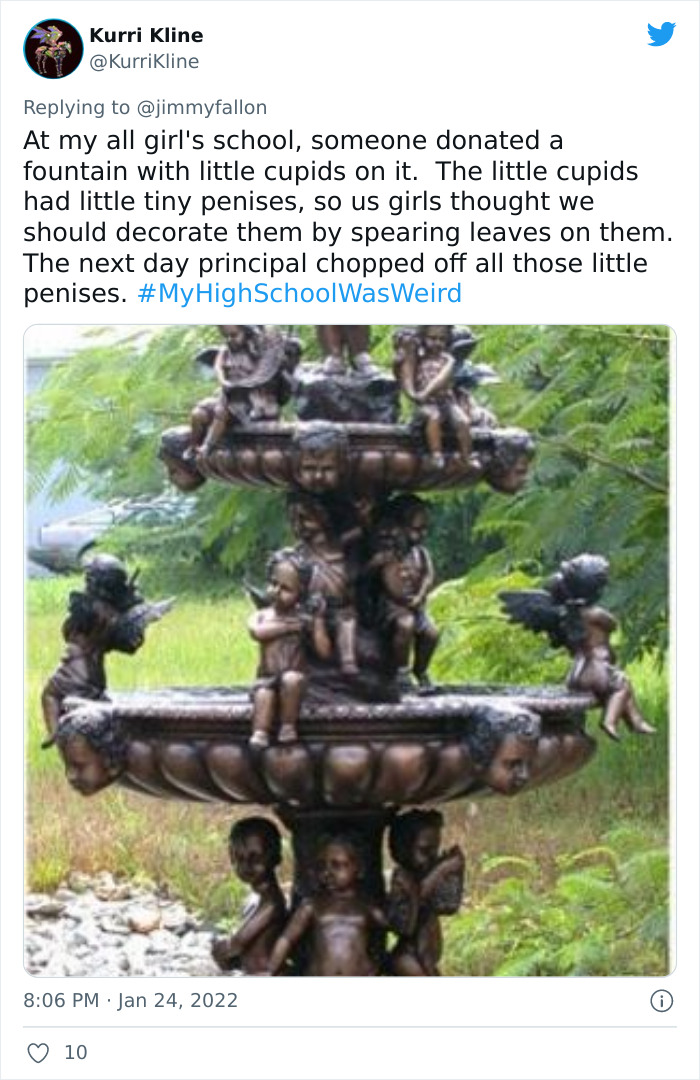Image resolution: width=700 pixels, height=1080 pixels.
Task: Click the fountain's base cherubs in the photo
Action: click(338, 895)
